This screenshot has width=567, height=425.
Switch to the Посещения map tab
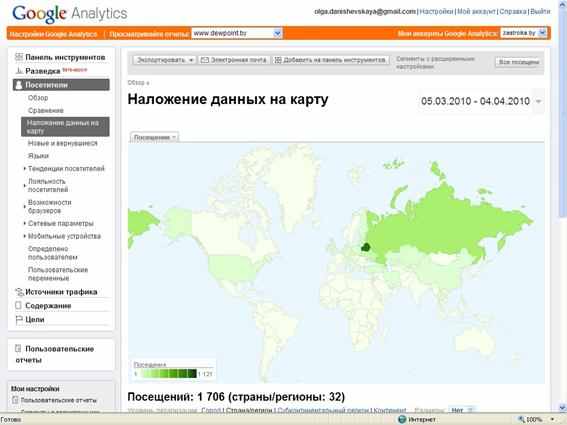click(154, 137)
